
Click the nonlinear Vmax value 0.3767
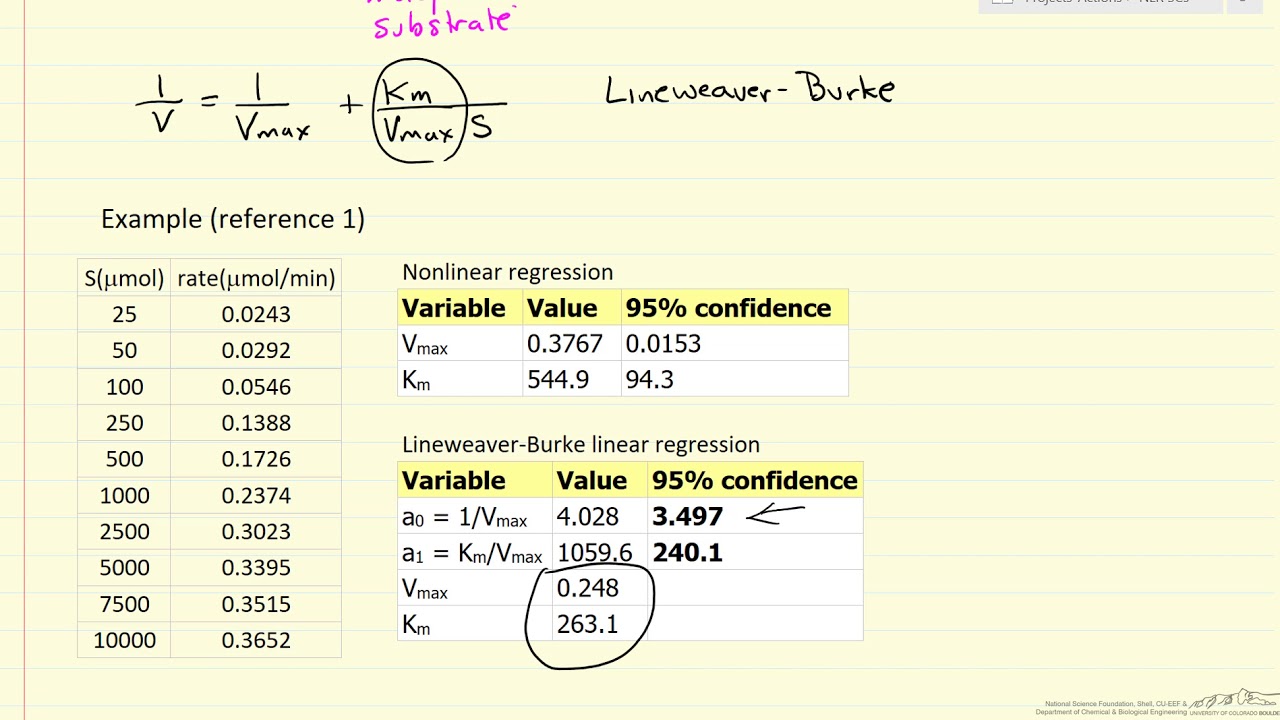(x=564, y=344)
